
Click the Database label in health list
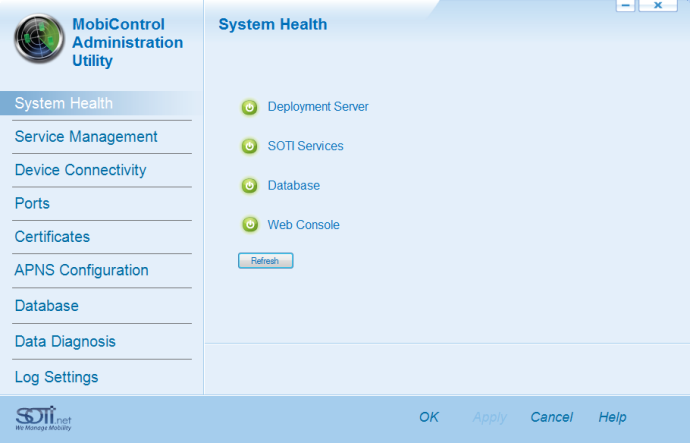(x=294, y=186)
